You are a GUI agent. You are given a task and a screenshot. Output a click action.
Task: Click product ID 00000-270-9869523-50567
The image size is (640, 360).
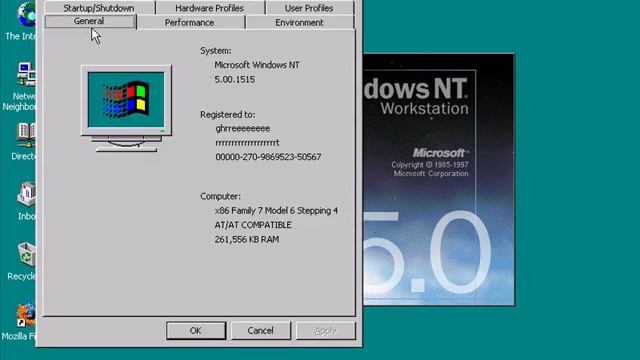tap(268, 157)
